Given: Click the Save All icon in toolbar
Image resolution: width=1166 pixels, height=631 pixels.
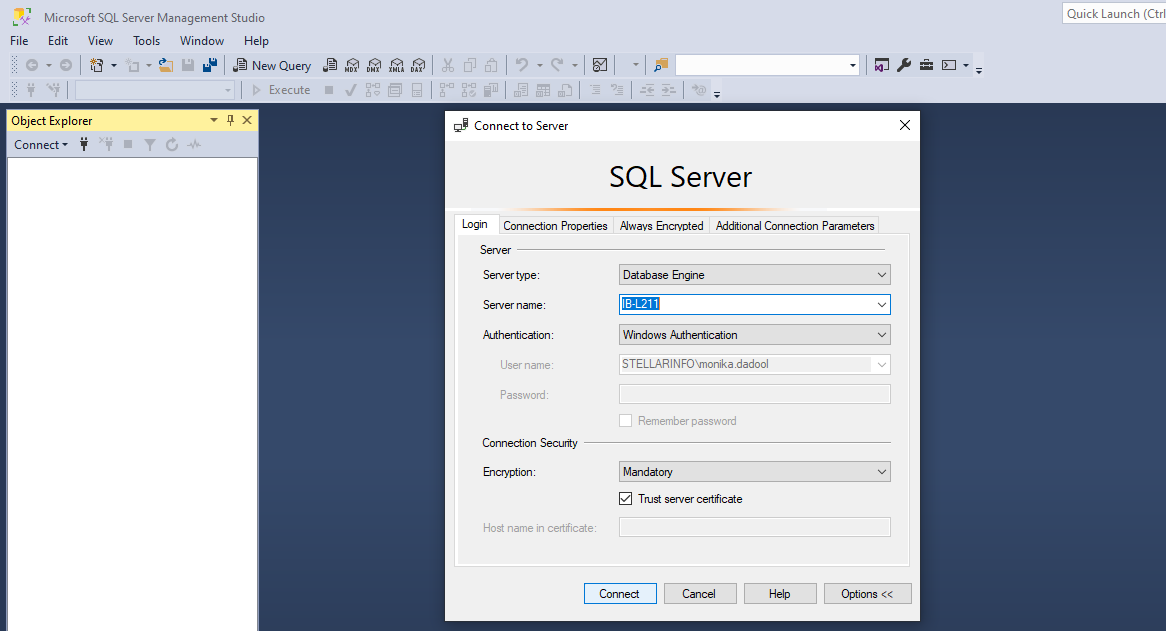Looking at the screenshot, I should (x=210, y=65).
